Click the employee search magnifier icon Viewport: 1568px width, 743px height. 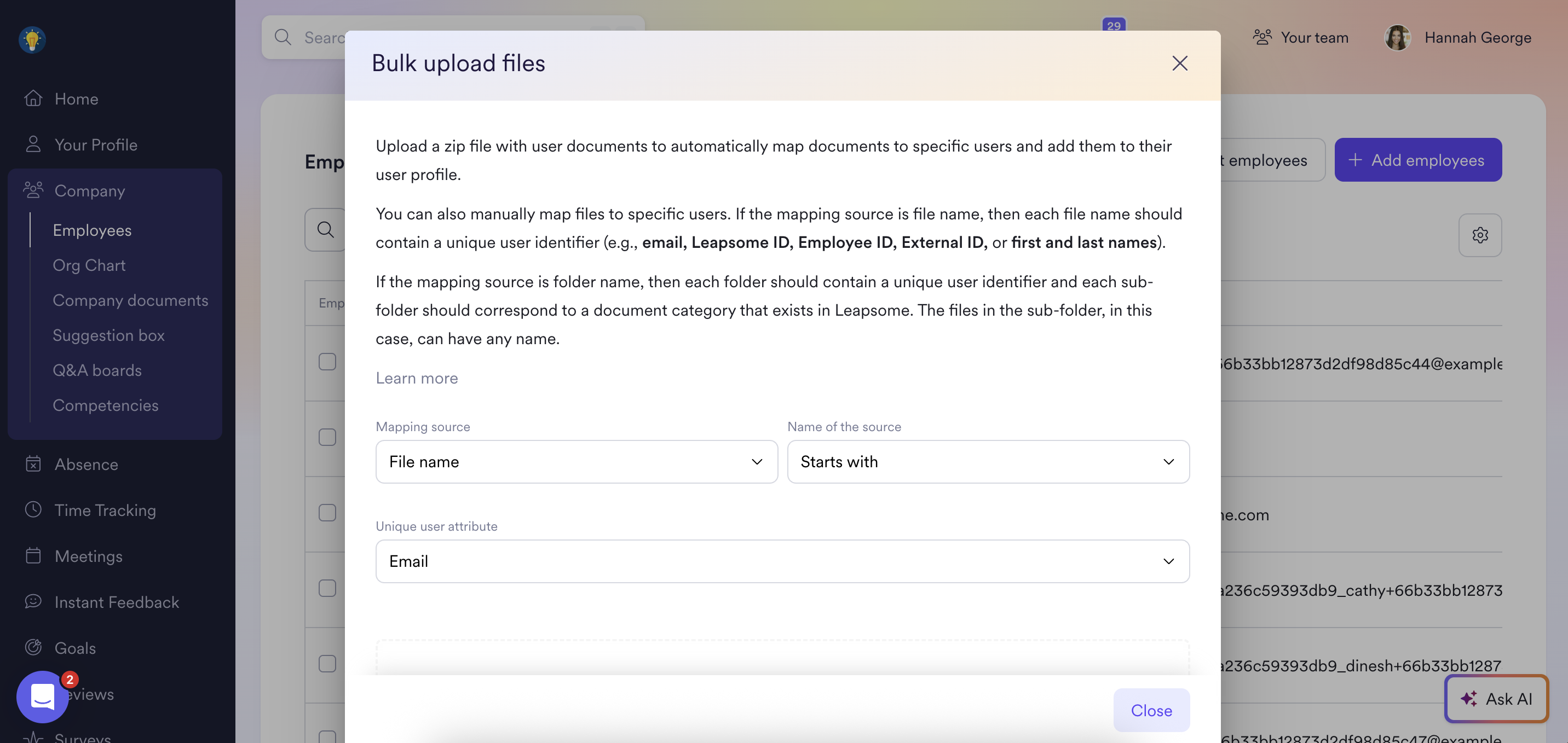point(326,229)
